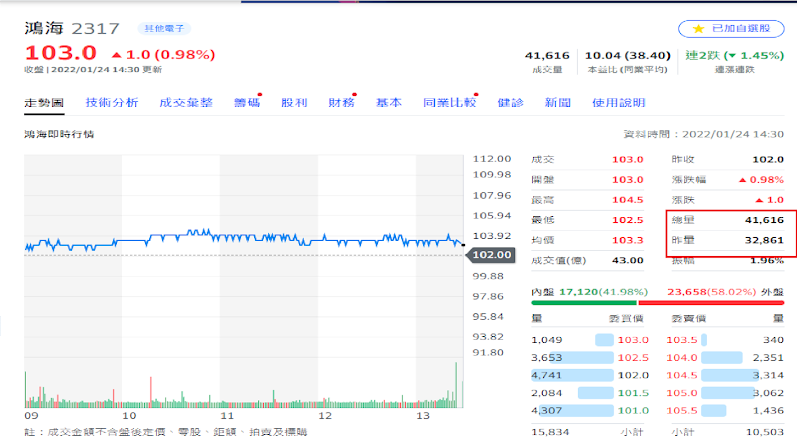Click the 總量 value 41,616 in table
The height and width of the screenshot is (448, 797).
[x=764, y=220]
